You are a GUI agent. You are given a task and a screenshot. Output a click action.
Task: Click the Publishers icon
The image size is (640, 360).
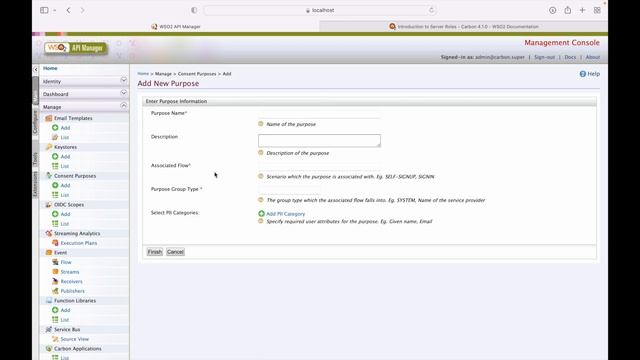pyautogui.click(x=55, y=291)
